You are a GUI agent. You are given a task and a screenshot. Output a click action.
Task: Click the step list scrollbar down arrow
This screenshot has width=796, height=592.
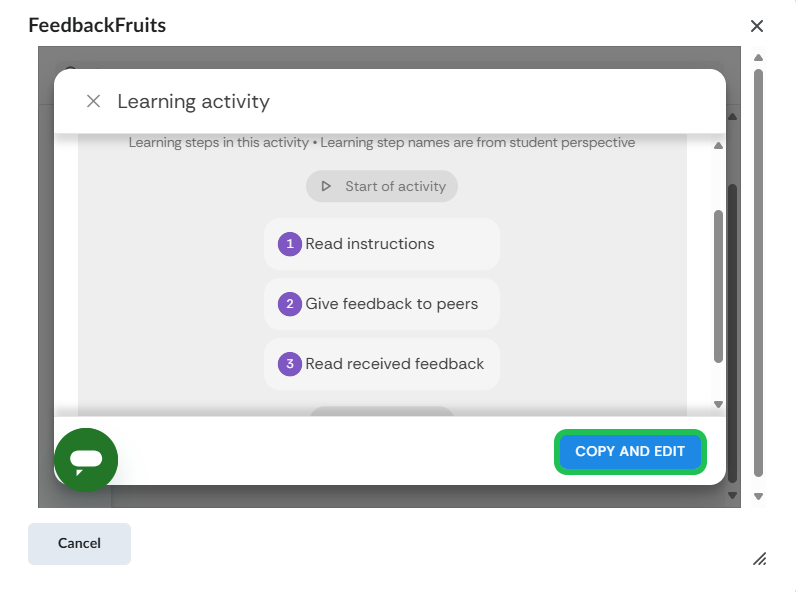pyautogui.click(x=718, y=404)
